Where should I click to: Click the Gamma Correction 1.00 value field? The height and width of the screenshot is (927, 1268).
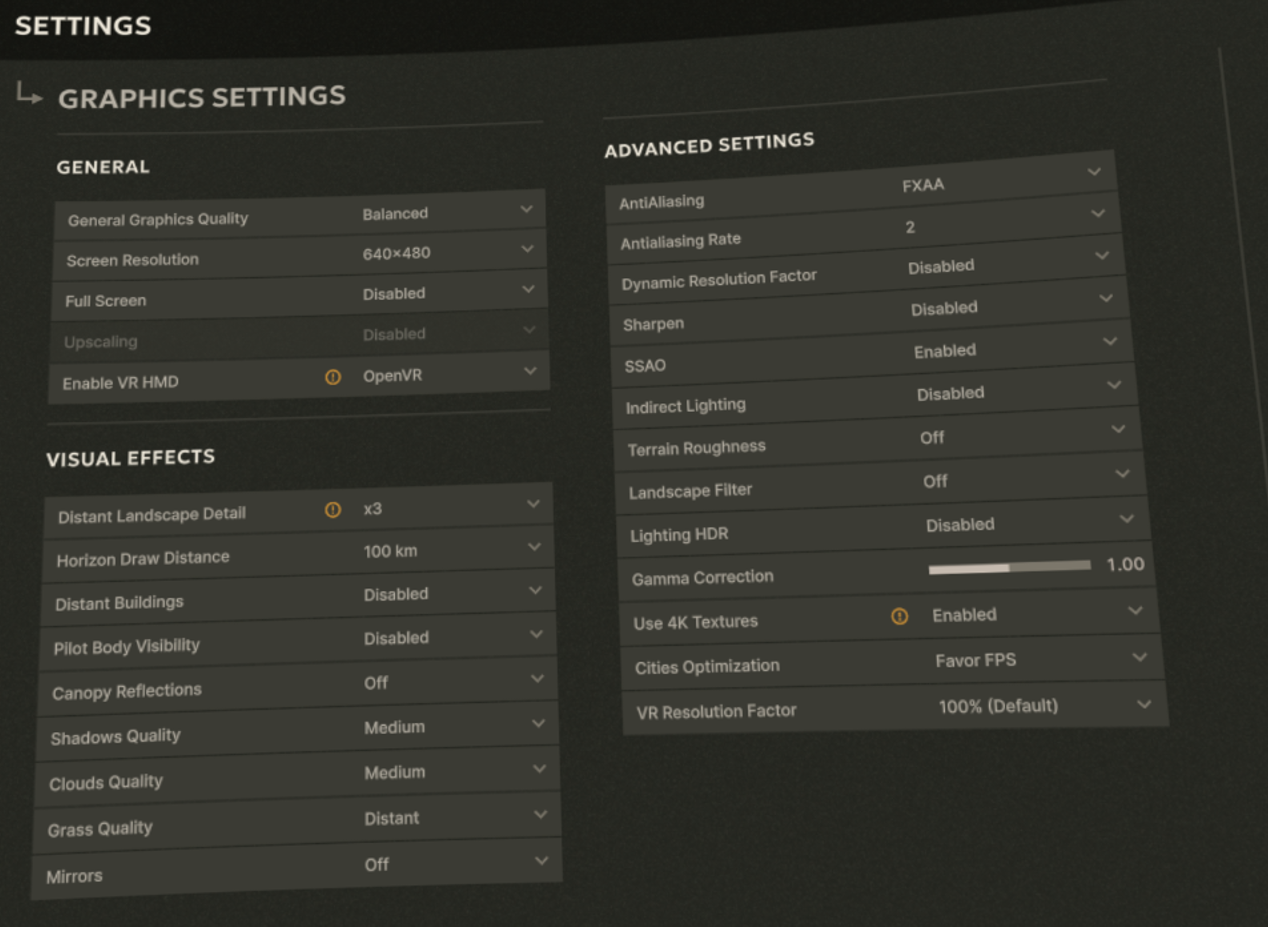(x=1125, y=565)
